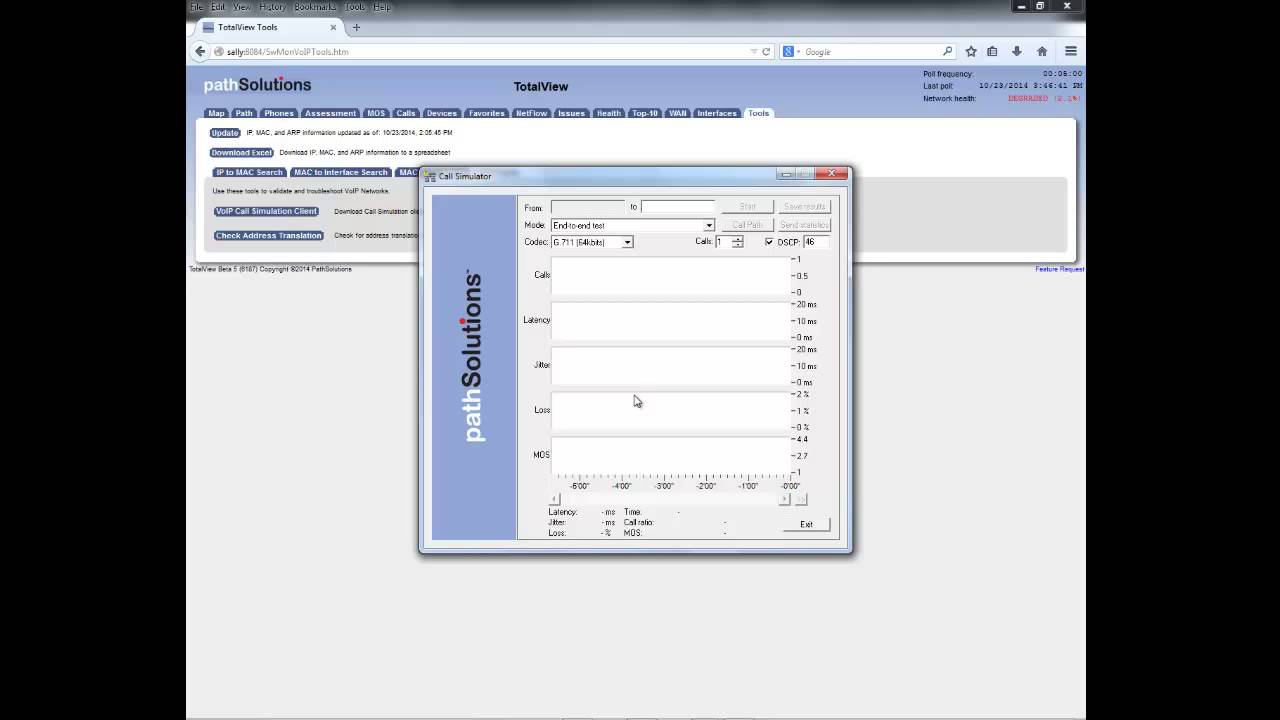The height and width of the screenshot is (720, 1280).
Task: Close the TotalView Tools browser tab
Action: click(333, 27)
